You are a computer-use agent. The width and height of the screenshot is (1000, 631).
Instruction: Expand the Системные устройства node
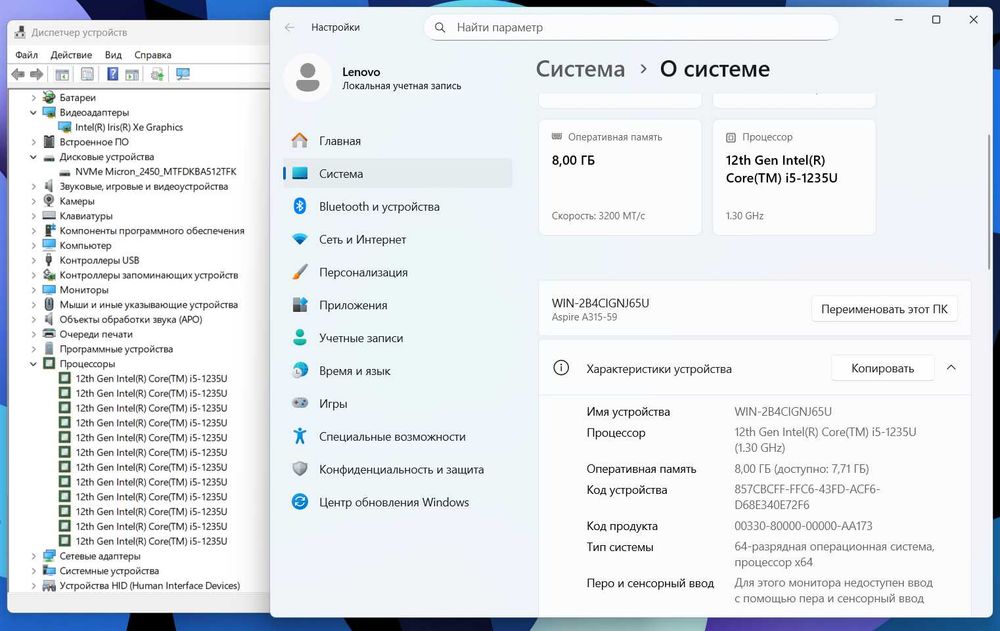(x=34, y=571)
